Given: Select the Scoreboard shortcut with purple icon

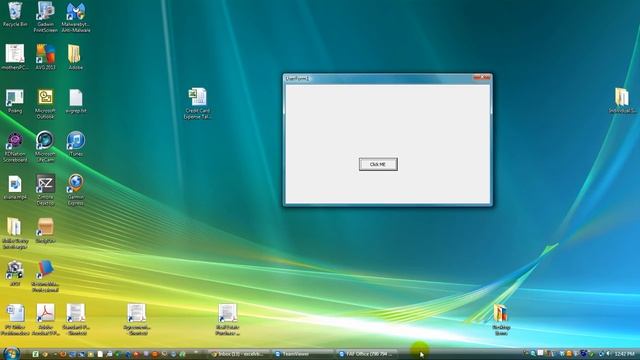Looking at the screenshot, I should (15, 147).
